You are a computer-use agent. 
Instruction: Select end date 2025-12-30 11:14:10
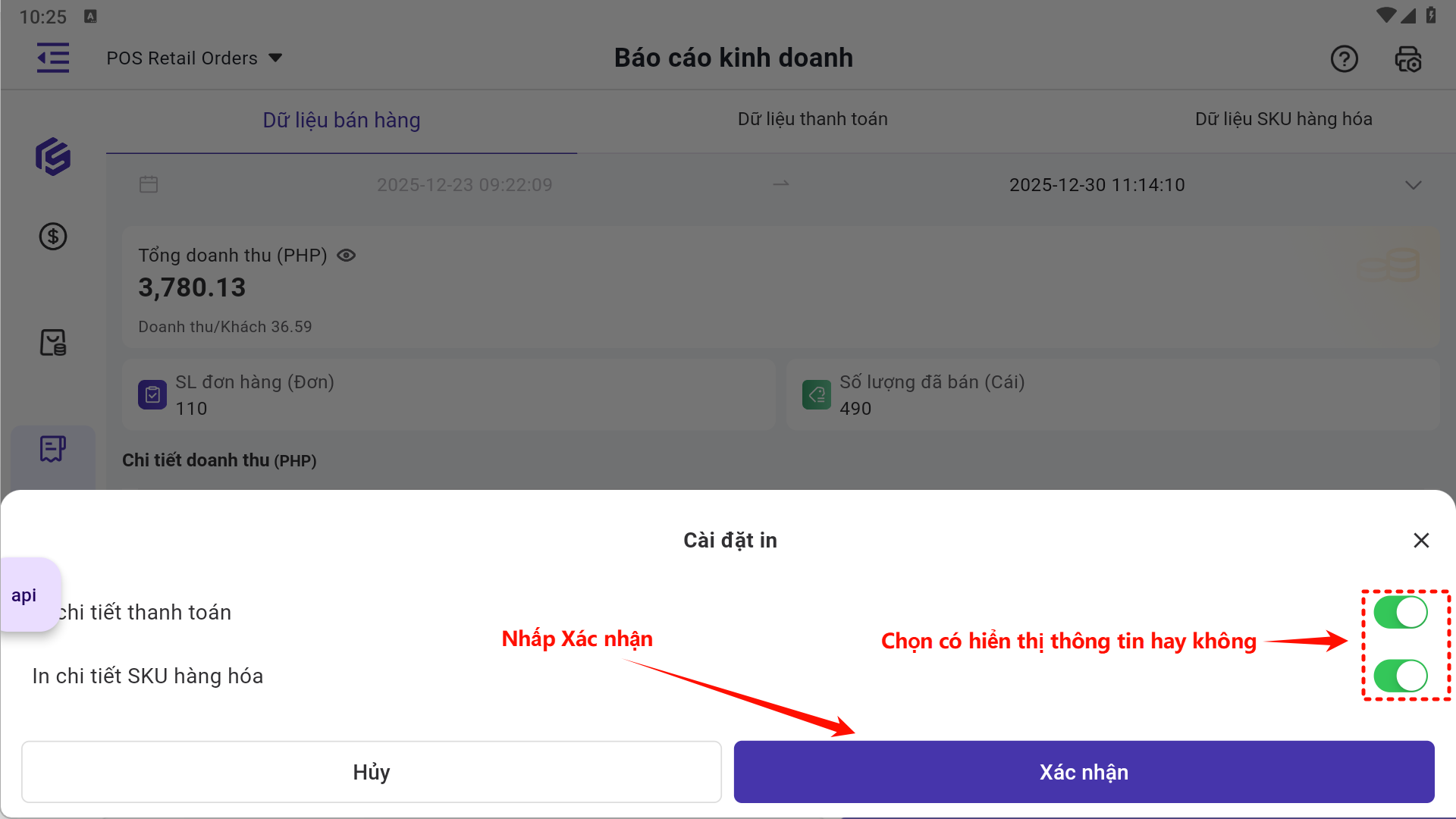(x=1097, y=185)
